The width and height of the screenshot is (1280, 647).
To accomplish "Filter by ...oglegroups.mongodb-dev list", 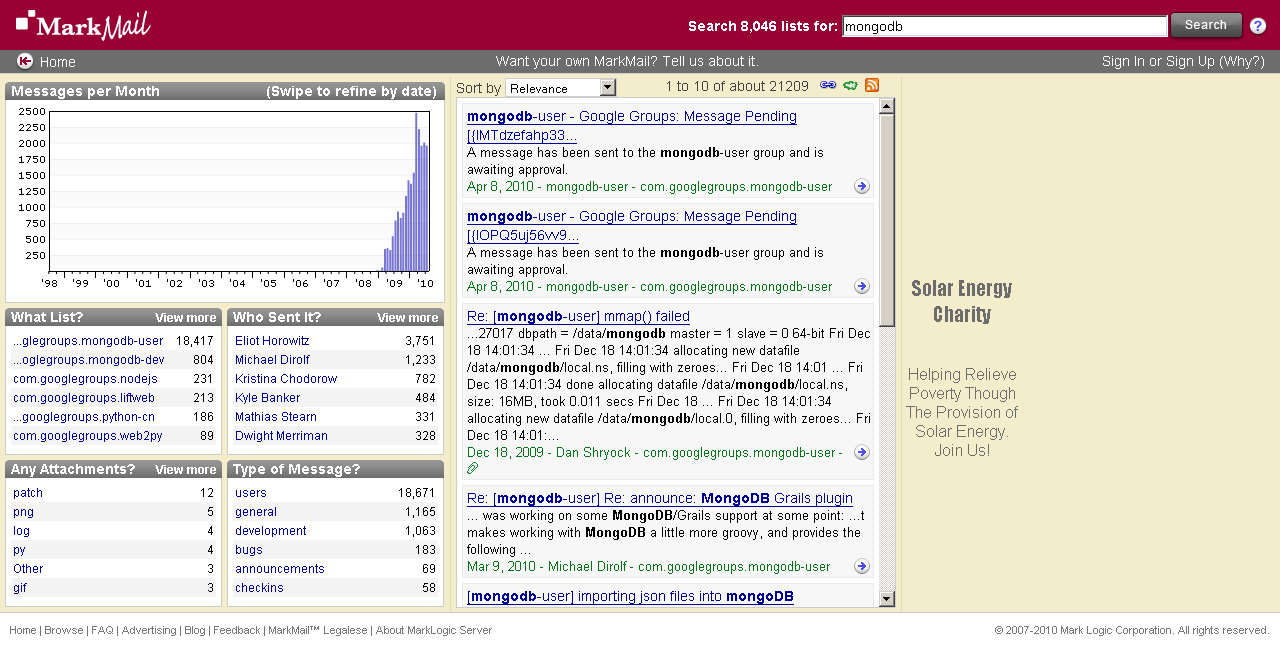I will 89,360.
